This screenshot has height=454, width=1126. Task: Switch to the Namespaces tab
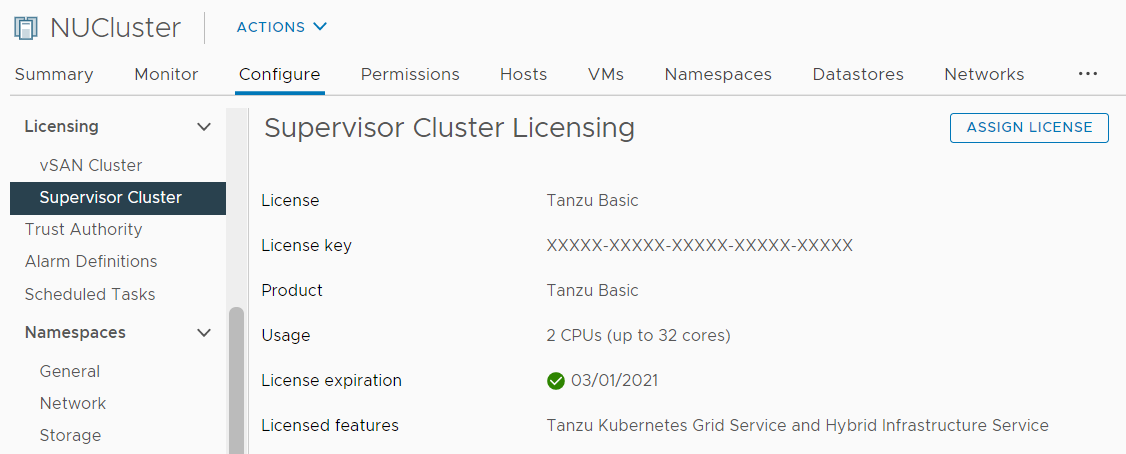pos(718,75)
